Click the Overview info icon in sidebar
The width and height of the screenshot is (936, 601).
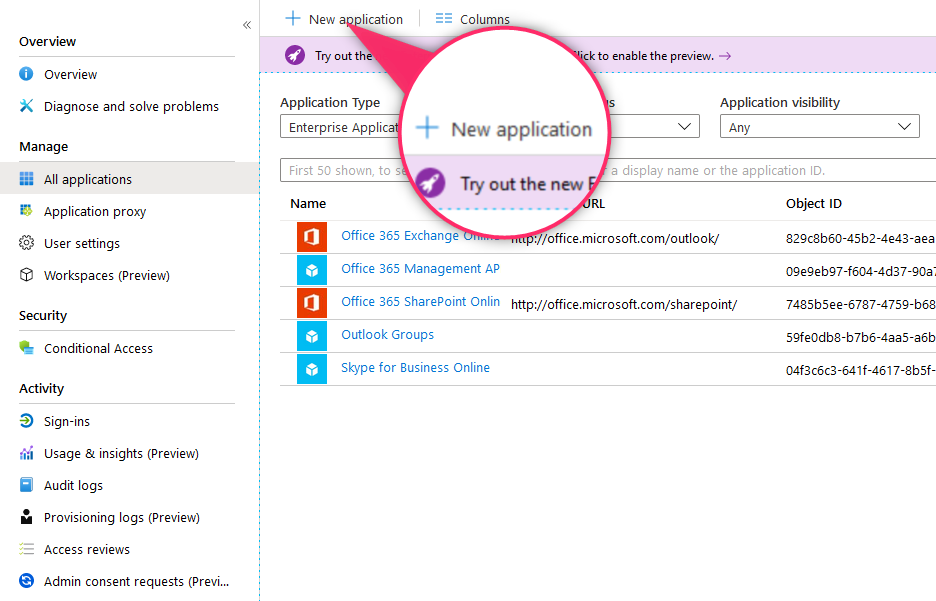(26, 74)
